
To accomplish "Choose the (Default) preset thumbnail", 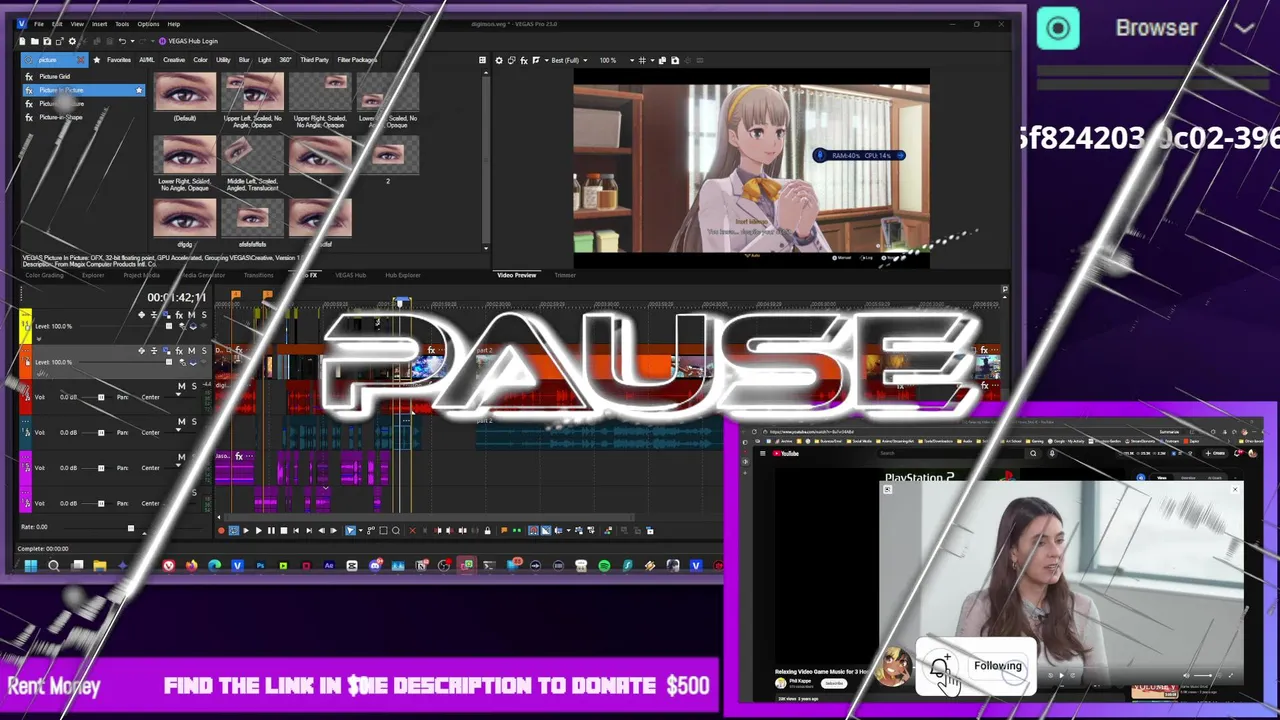I will [185, 92].
